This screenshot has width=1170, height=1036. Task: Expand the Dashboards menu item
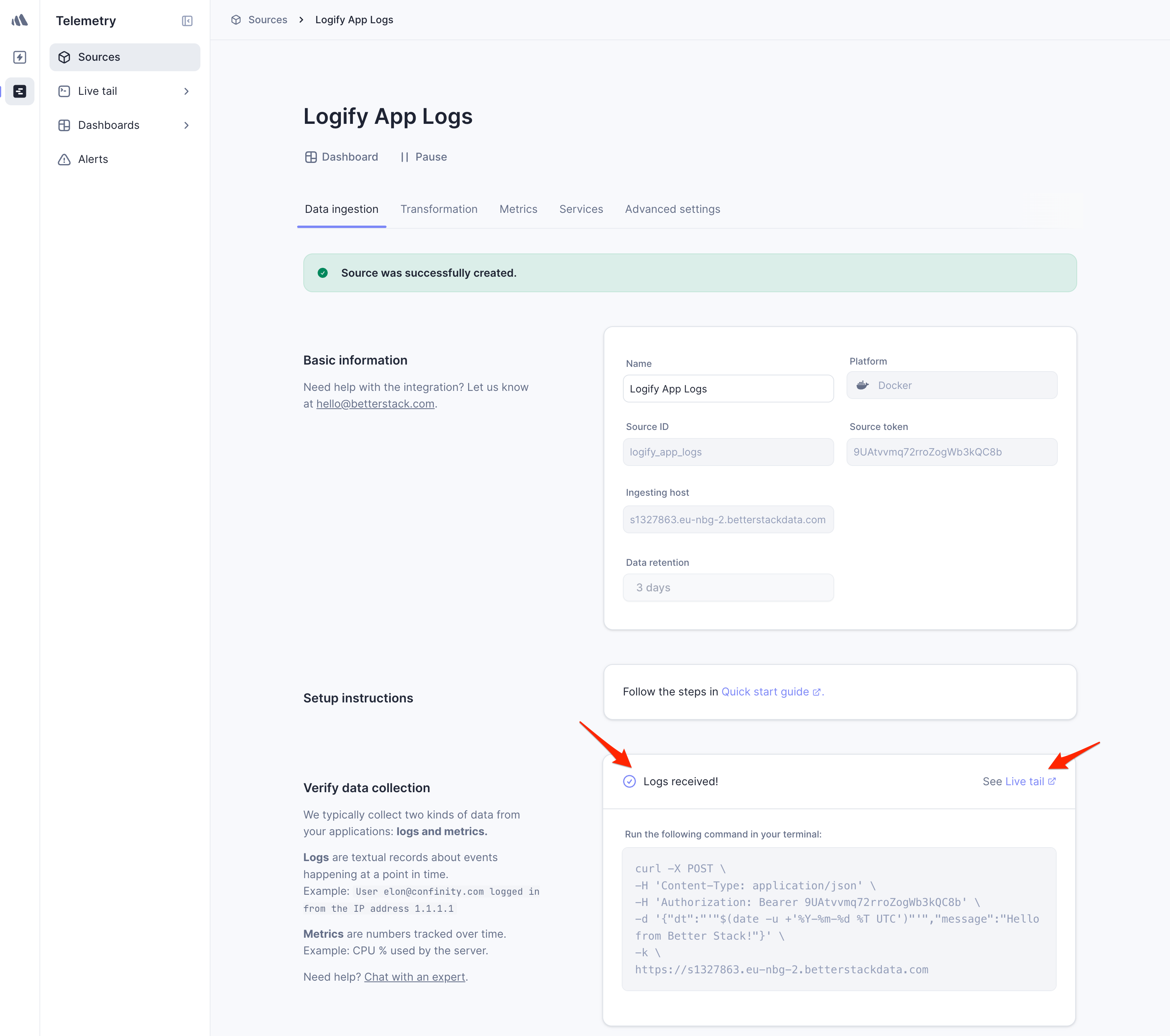(186, 125)
